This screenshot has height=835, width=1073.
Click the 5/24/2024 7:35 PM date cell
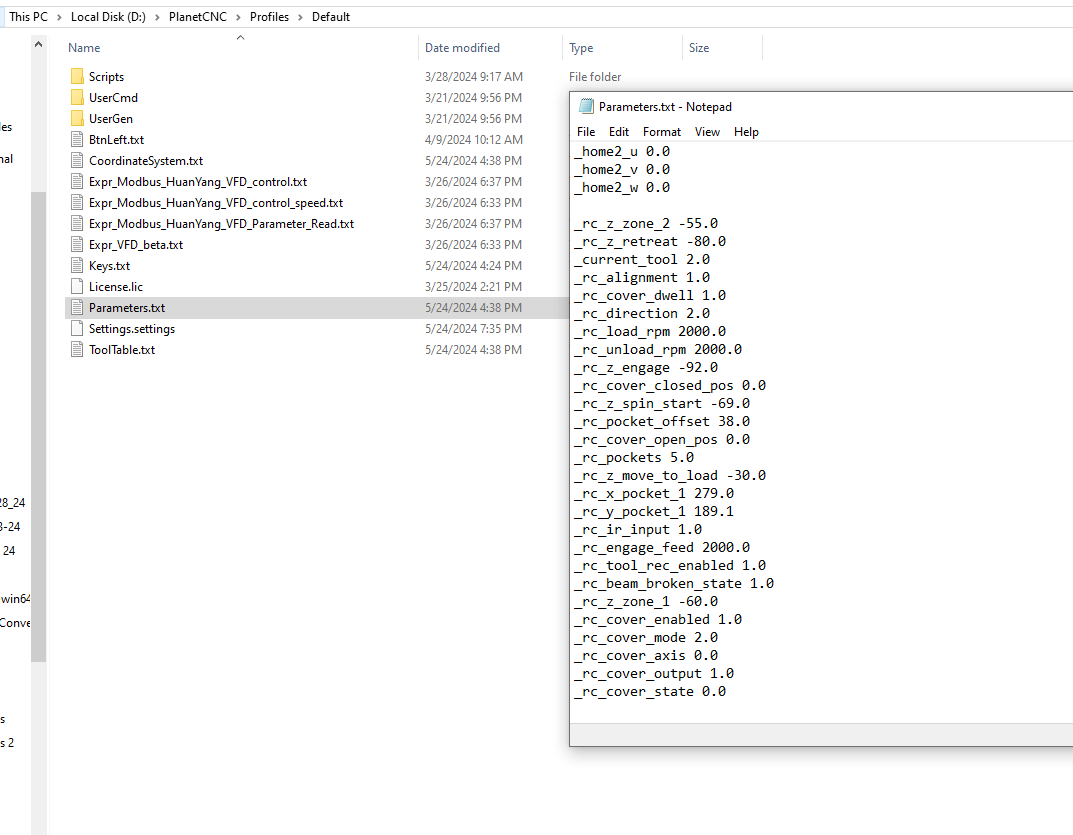pos(473,329)
